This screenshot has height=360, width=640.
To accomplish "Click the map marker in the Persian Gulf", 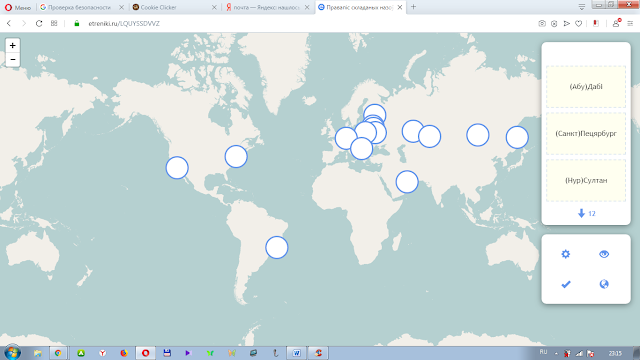I will (x=407, y=182).
